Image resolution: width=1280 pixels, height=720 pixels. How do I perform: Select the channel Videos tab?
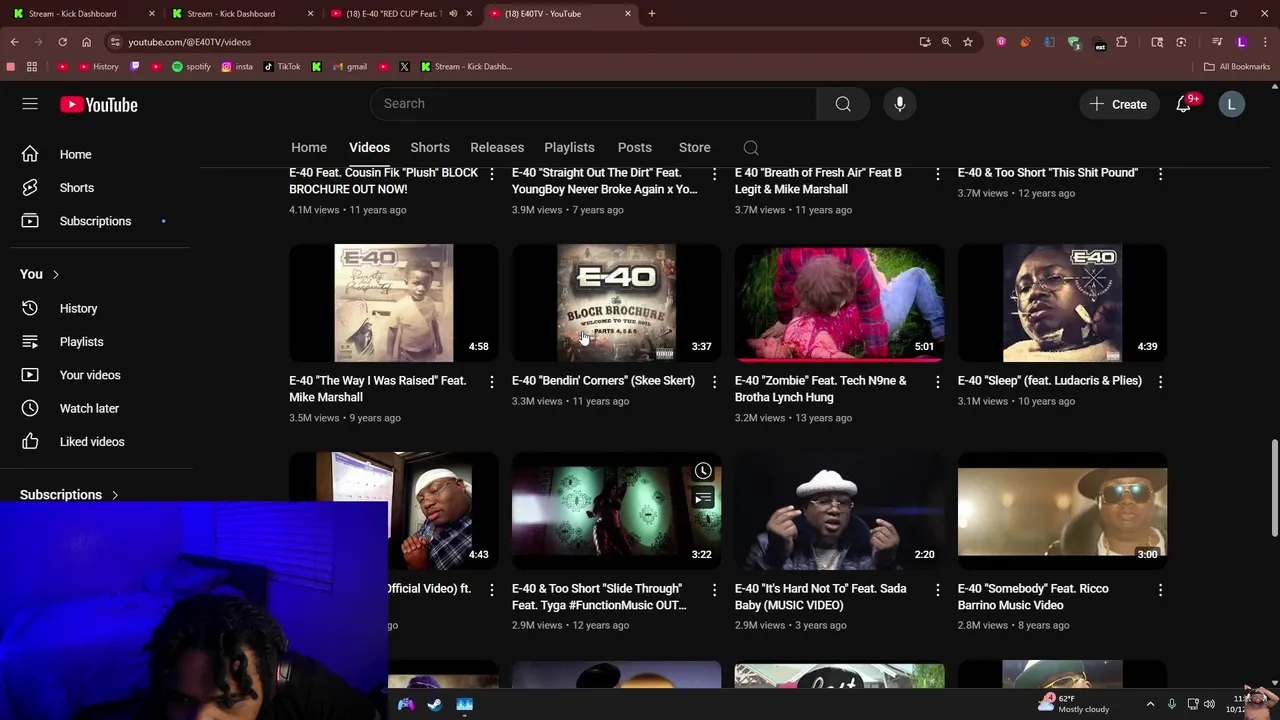(x=369, y=147)
